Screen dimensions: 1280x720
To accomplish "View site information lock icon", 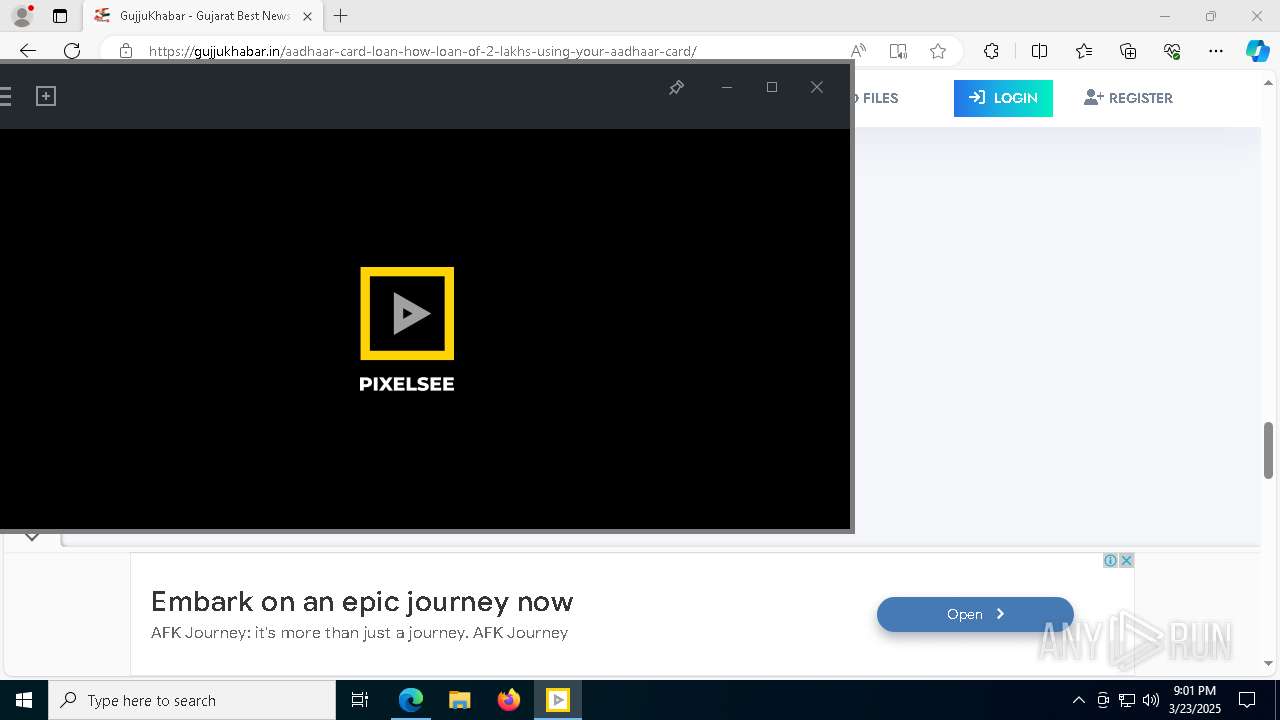I will (x=126, y=51).
